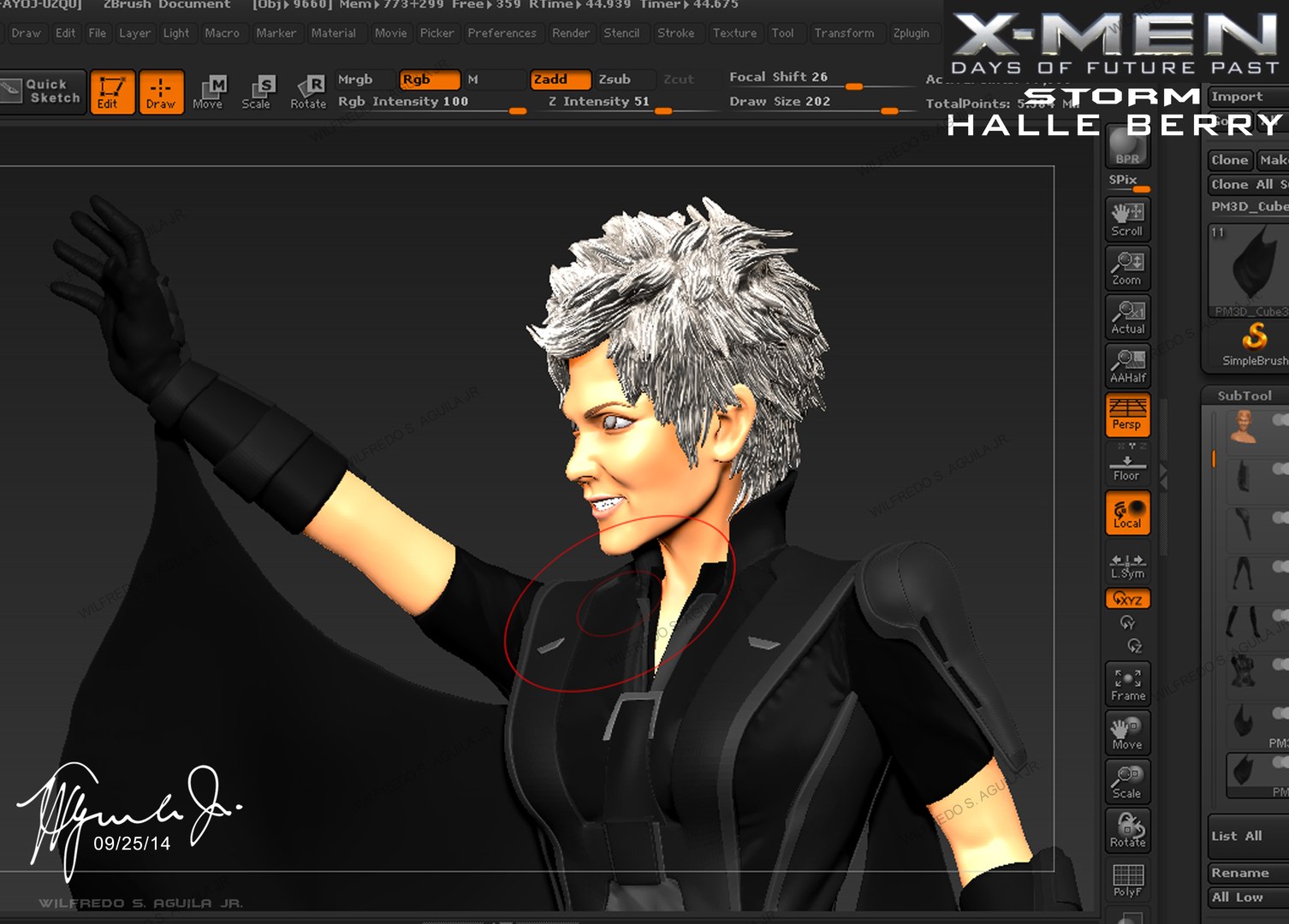The image size is (1289, 924).
Task: Toggle the Rgb paint mode
Action: [x=429, y=80]
